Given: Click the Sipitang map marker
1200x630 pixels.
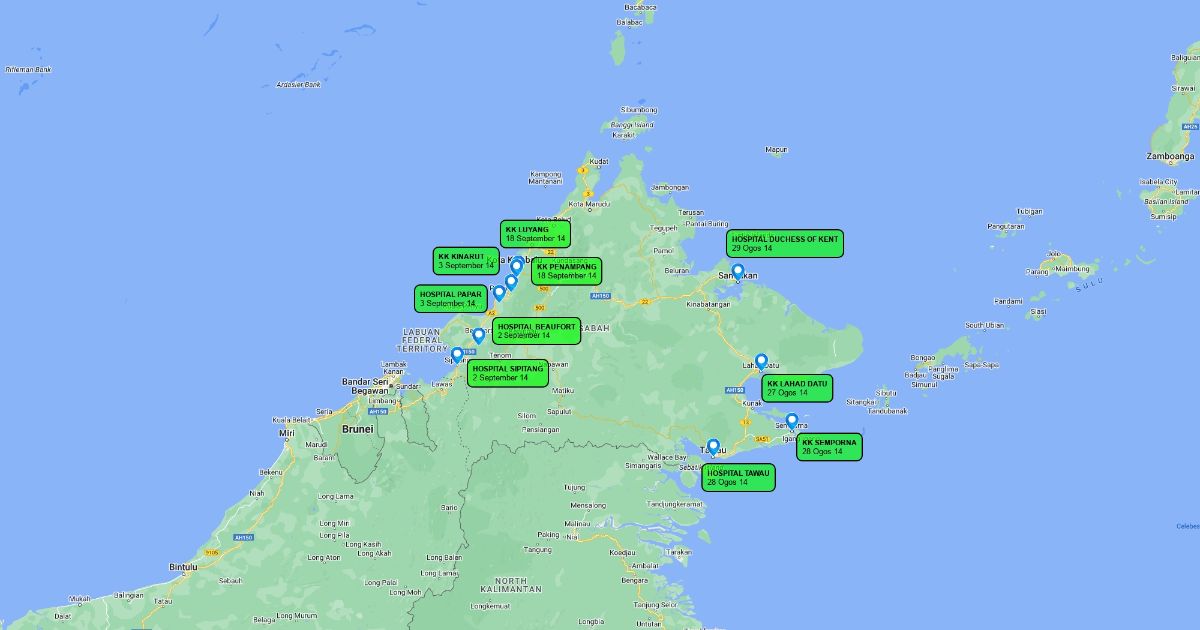Looking at the screenshot, I should [x=457, y=354].
